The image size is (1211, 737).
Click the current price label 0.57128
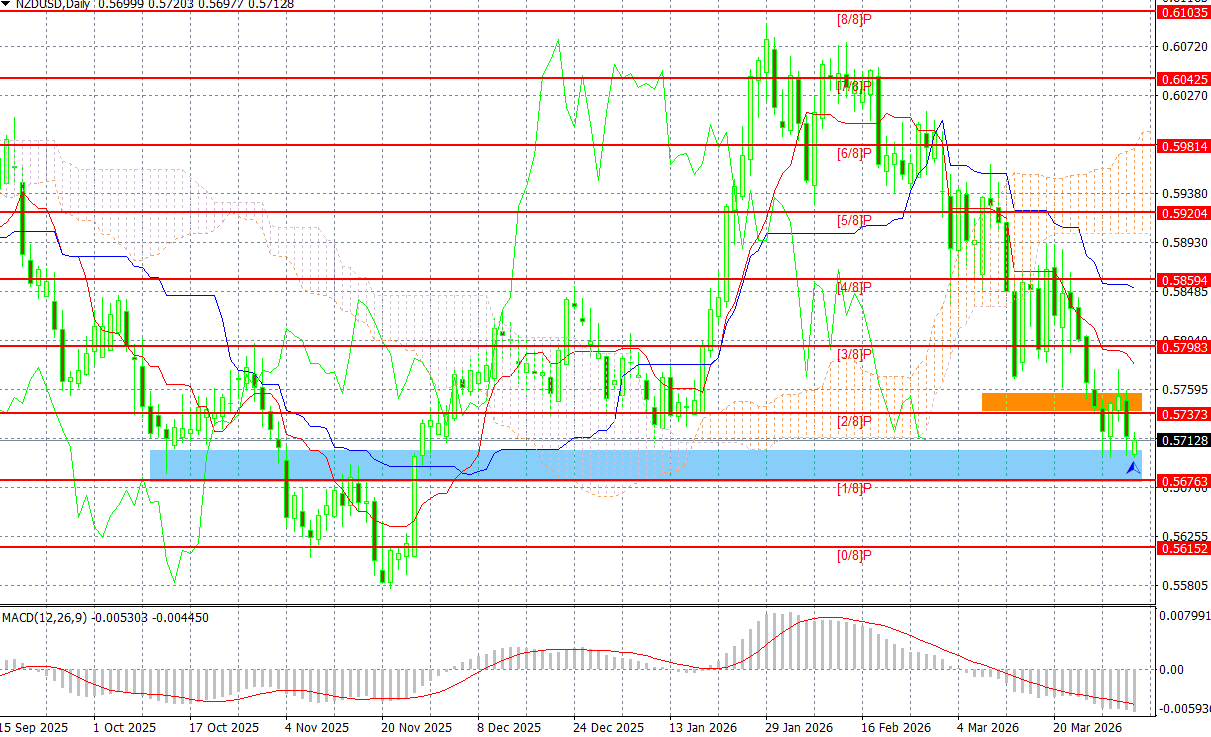[1184, 440]
